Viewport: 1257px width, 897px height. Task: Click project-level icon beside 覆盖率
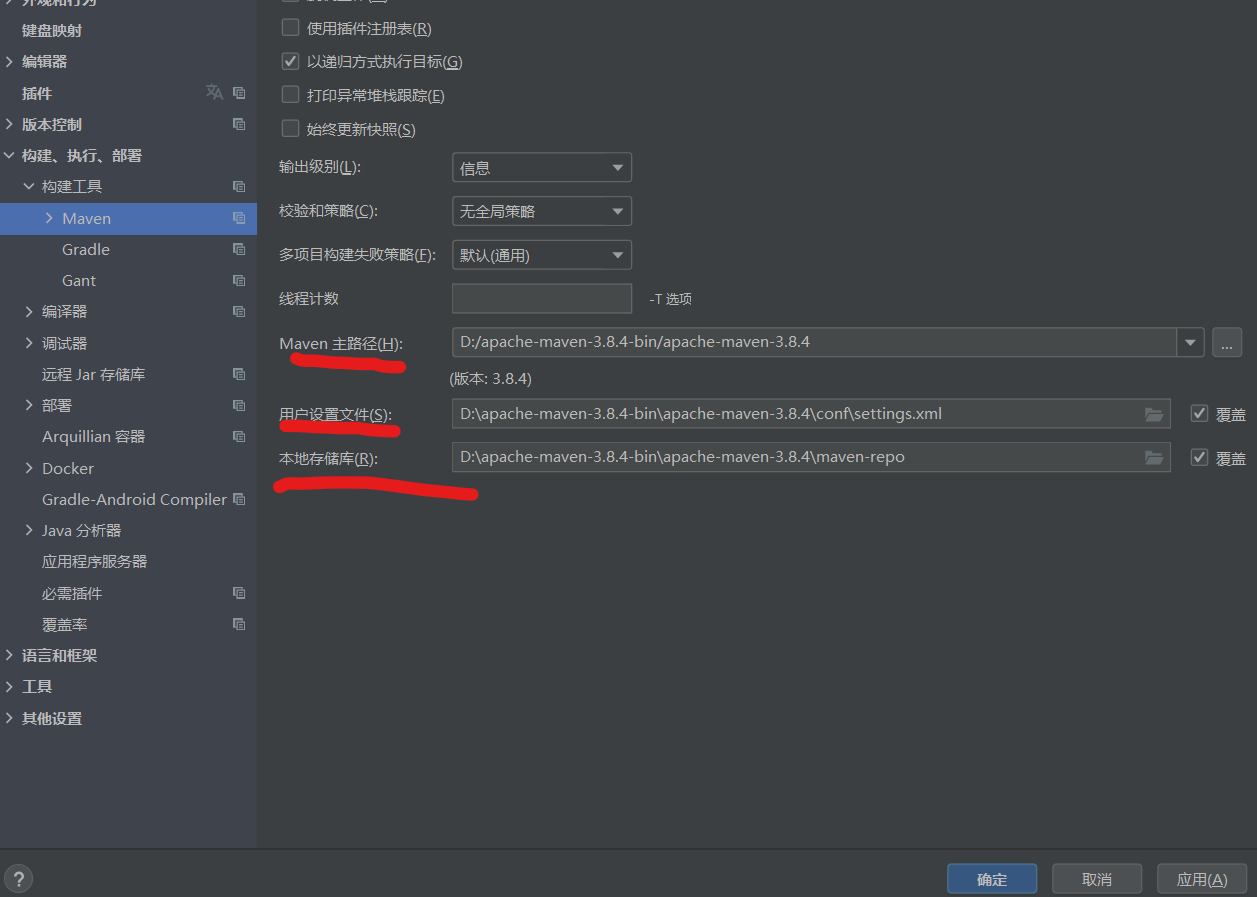click(239, 624)
